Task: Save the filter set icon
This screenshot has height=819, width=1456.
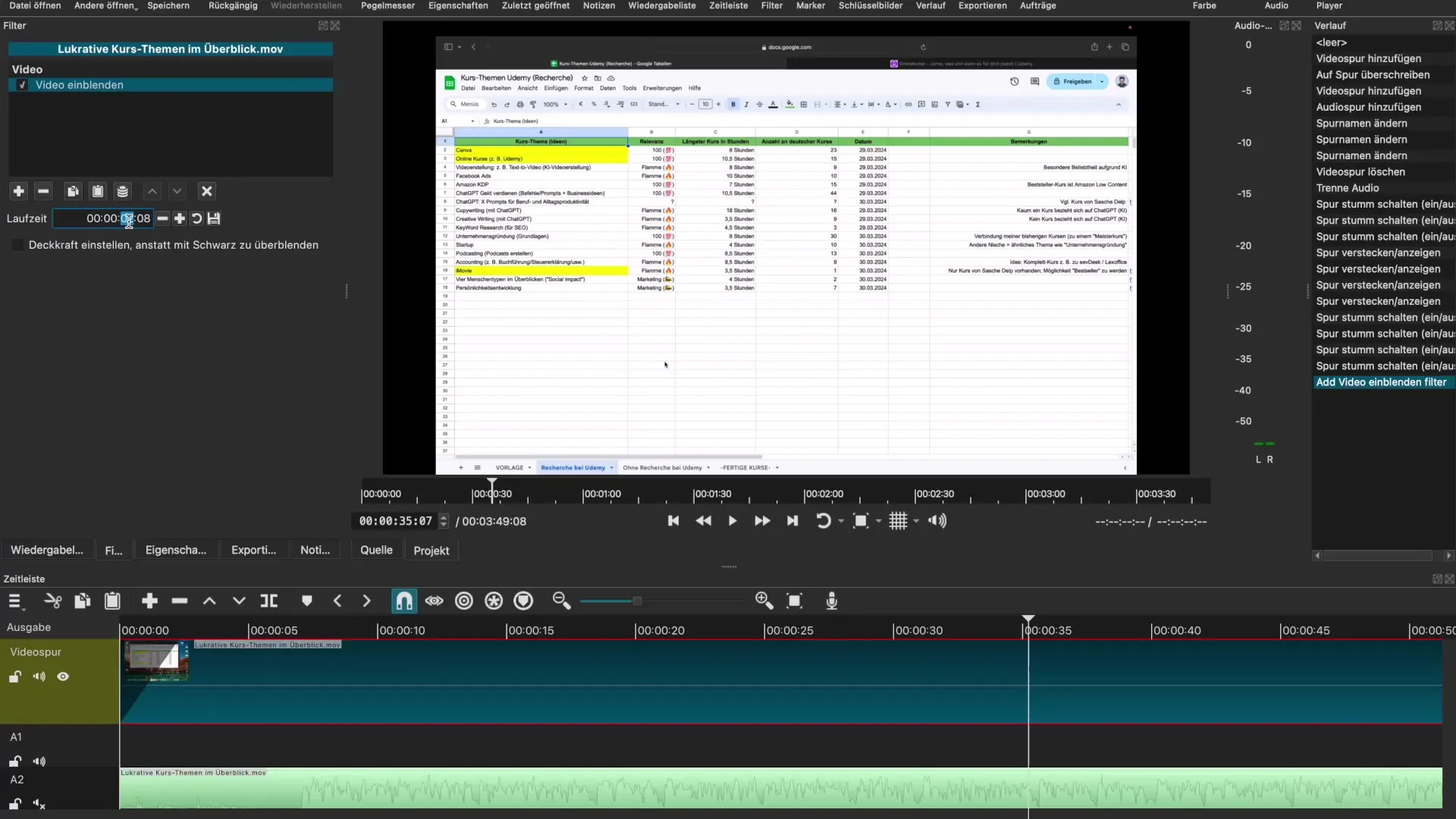Action: click(x=123, y=191)
